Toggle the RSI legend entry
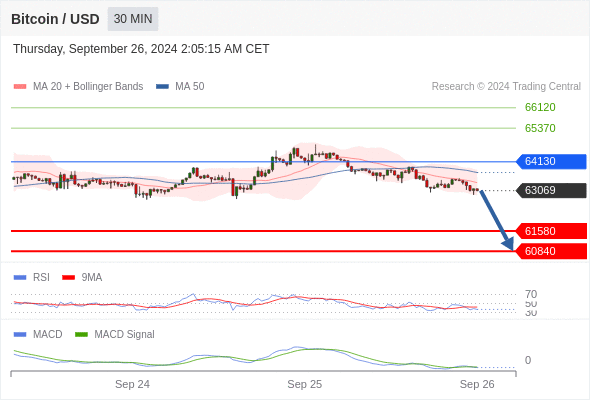 click(x=32, y=277)
